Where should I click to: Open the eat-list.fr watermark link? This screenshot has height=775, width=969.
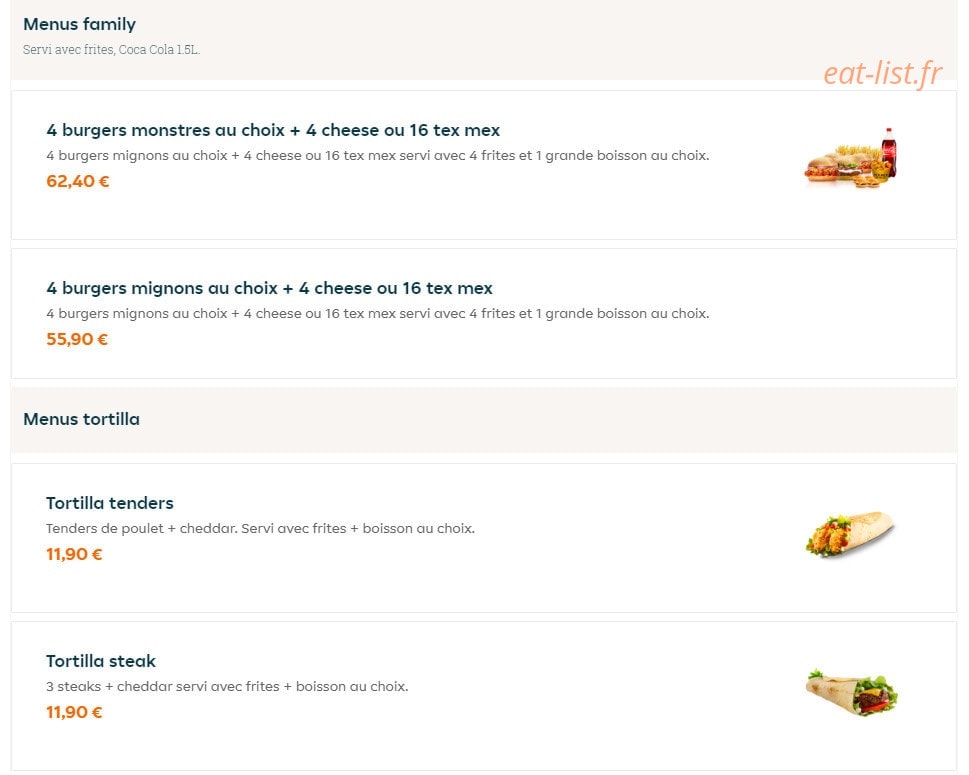coord(882,74)
